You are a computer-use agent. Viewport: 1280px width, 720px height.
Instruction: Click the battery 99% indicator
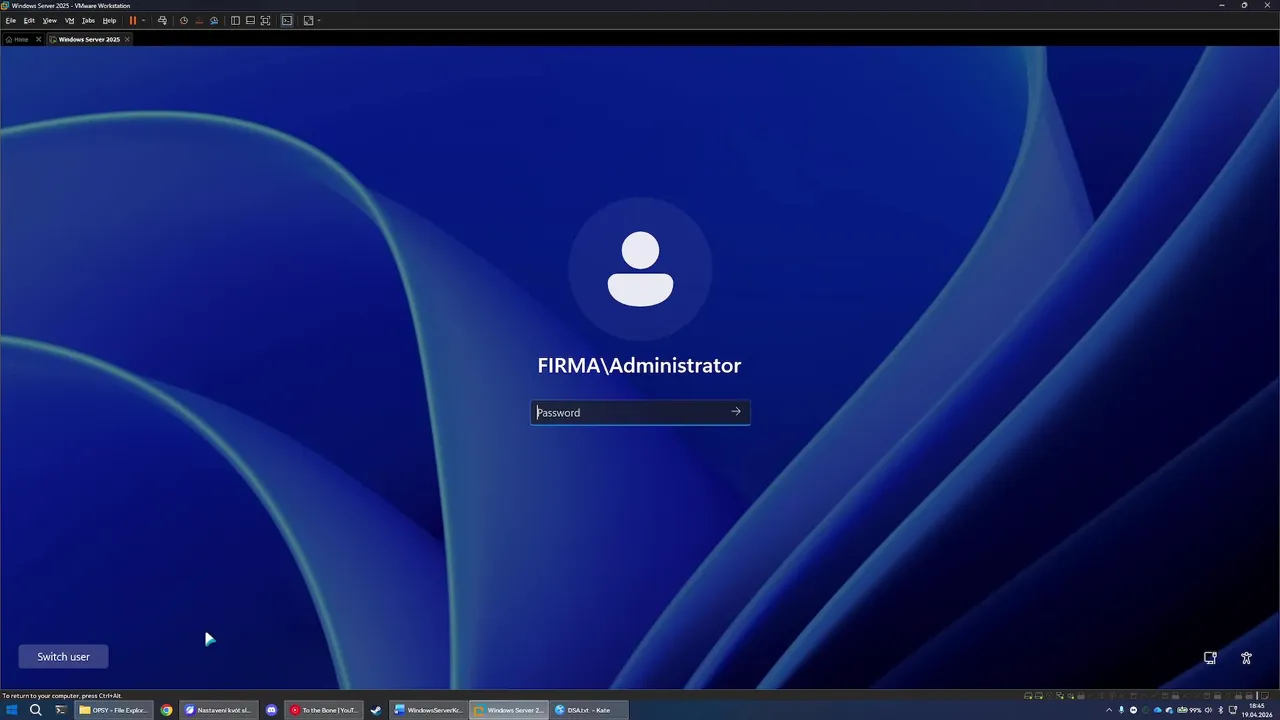(x=1191, y=710)
